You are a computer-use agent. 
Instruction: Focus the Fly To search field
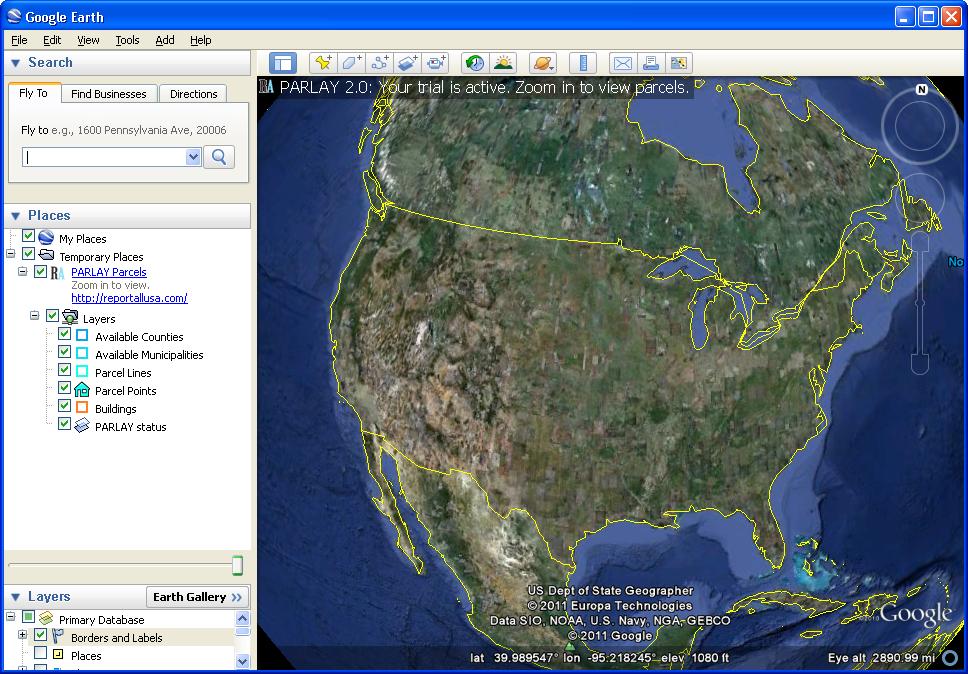pos(104,157)
